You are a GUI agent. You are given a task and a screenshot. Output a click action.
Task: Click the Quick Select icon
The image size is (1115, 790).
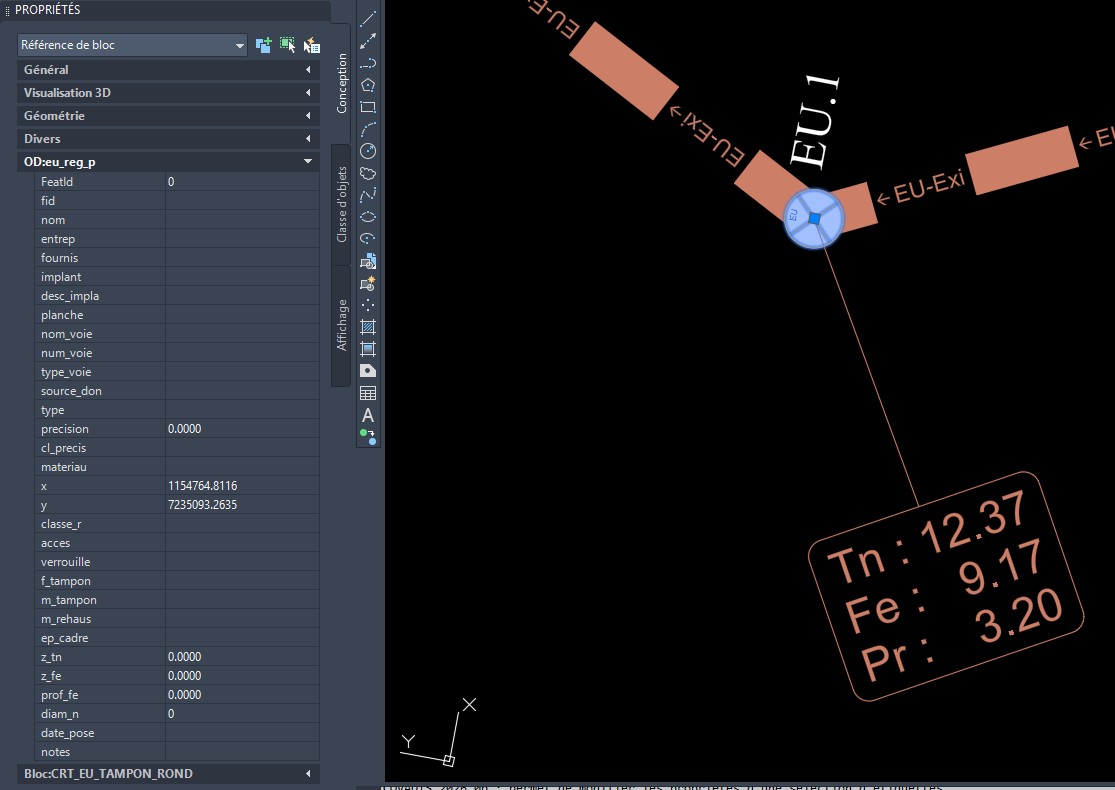coord(312,45)
